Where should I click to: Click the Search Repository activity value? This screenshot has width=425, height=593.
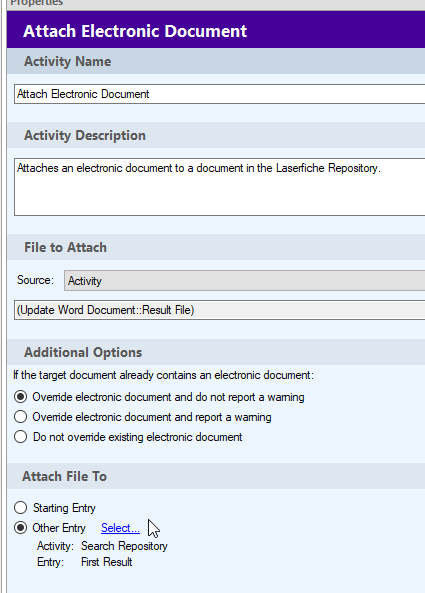click(124, 546)
